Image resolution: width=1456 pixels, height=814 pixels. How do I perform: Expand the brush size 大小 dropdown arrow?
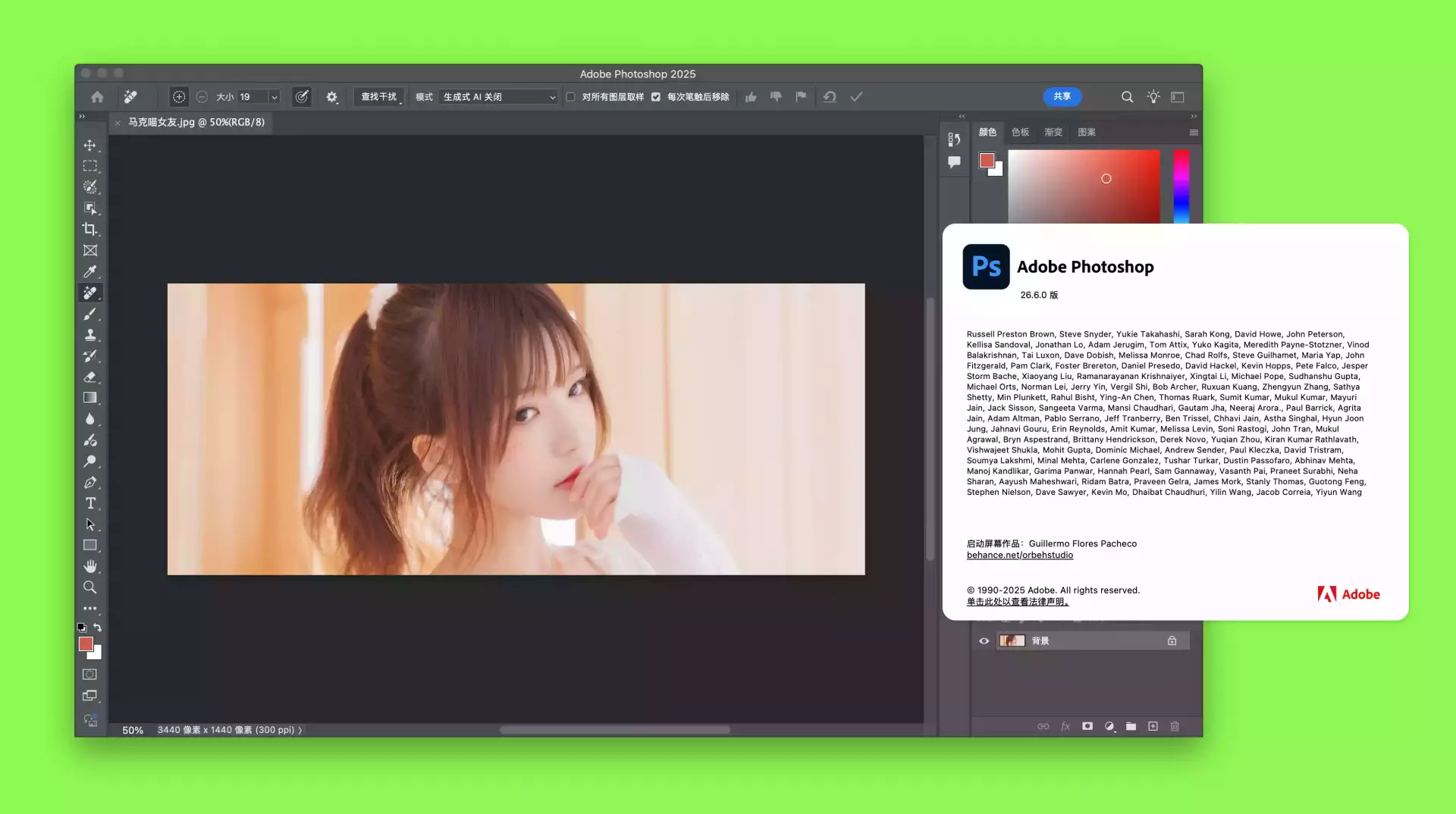[x=275, y=97]
